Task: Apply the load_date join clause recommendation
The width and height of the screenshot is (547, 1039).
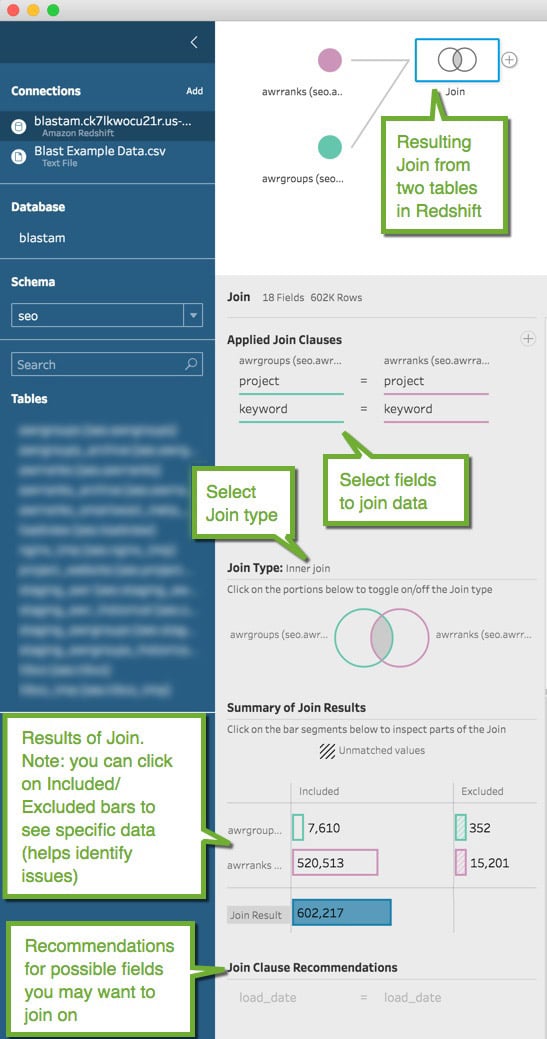Action: 340,997
